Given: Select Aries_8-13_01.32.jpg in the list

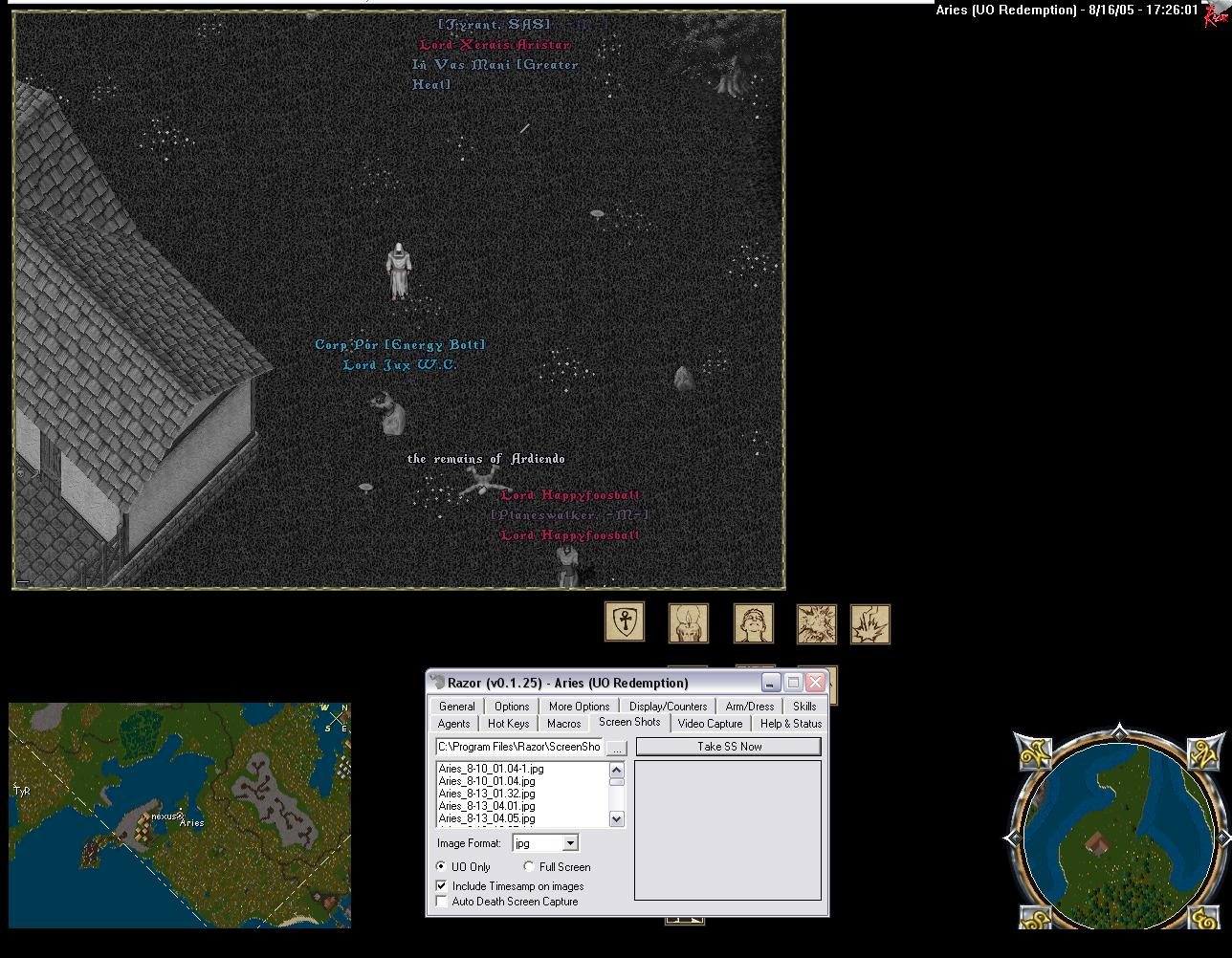Looking at the screenshot, I should tap(487, 794).
